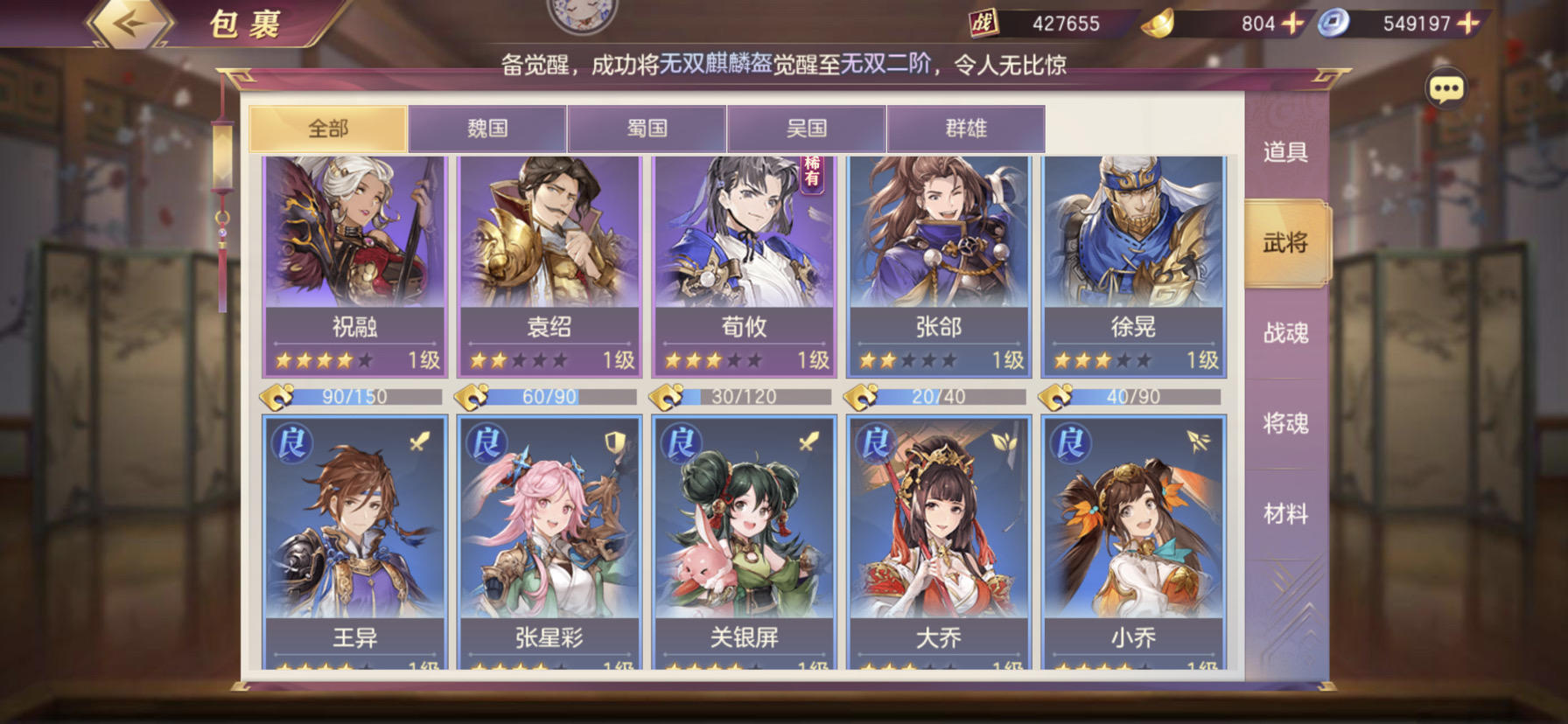Image resolution: width=1568 pixels, height=724 pixels.
Task: Select the 蜀国 faction tab
Action: pyautogui.click(x=647, y=129)
